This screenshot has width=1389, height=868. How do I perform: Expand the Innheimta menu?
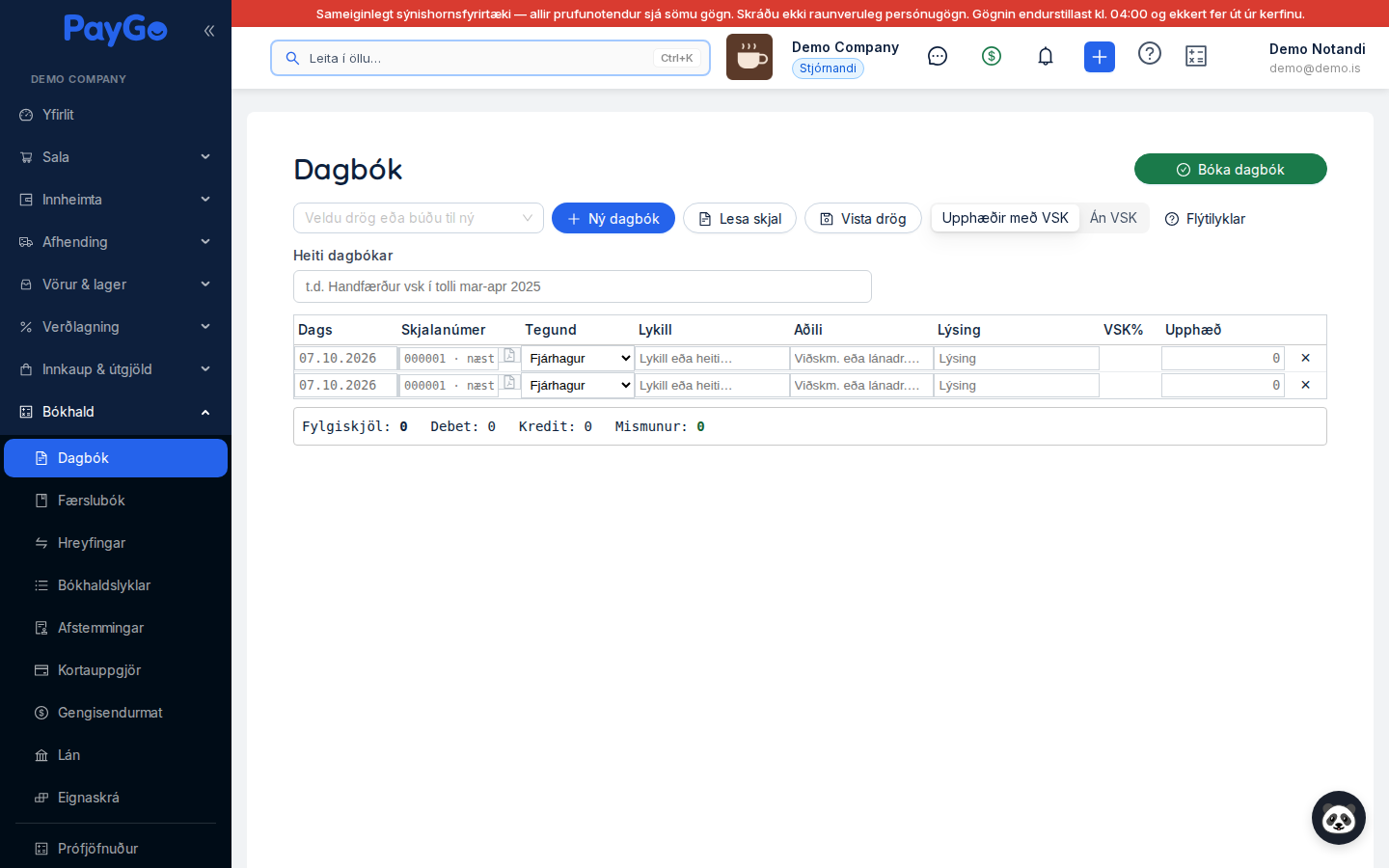pos(116,200)
